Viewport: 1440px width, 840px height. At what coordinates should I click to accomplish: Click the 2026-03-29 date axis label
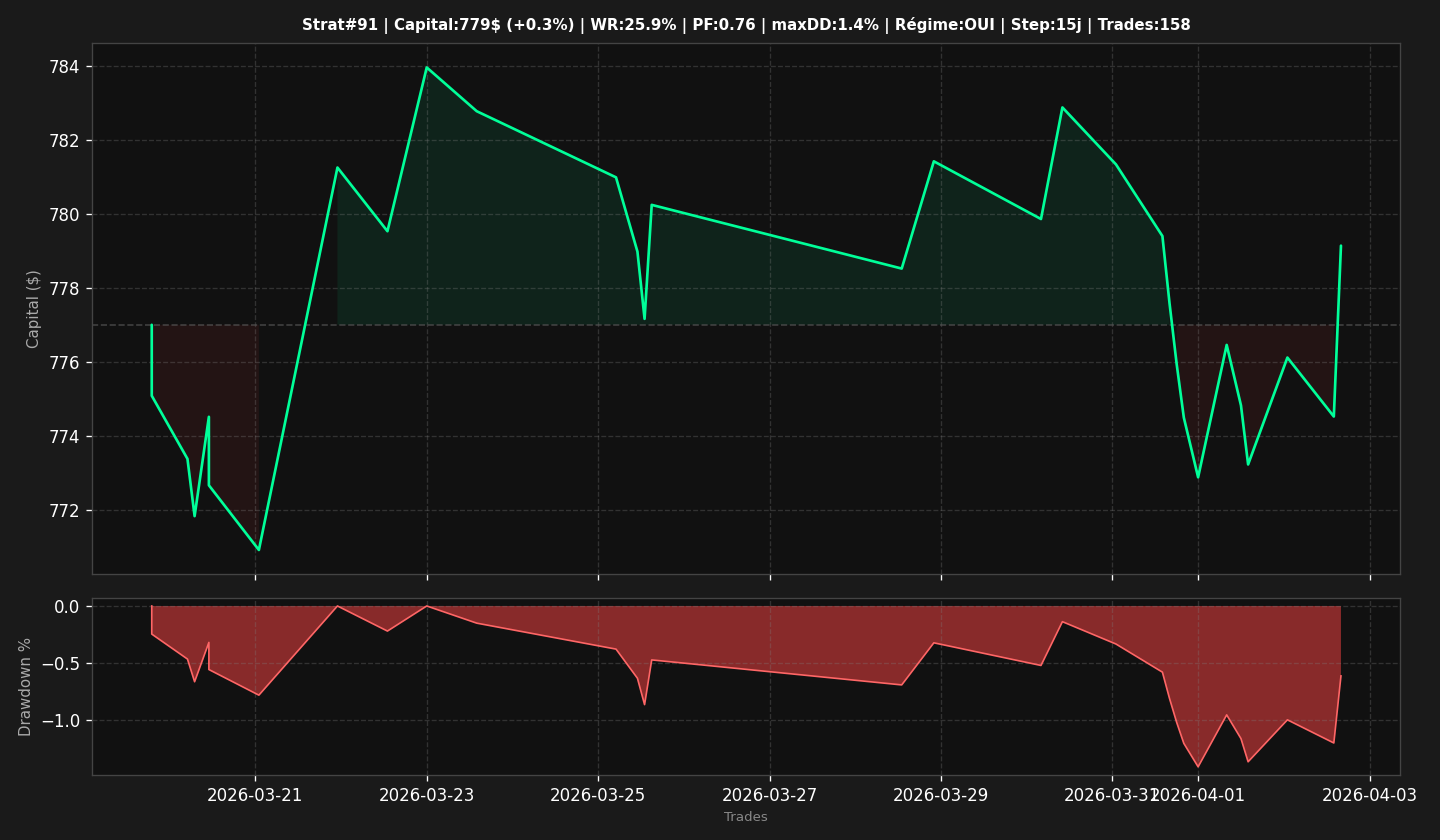(941, 795)
